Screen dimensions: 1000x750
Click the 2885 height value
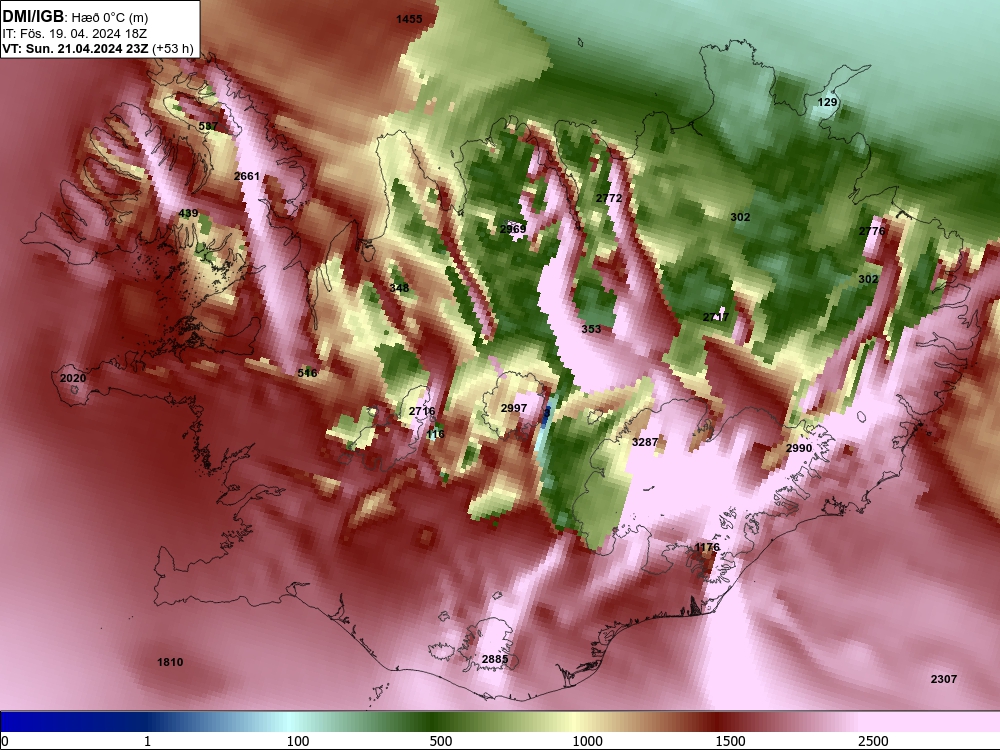(495, 659)
